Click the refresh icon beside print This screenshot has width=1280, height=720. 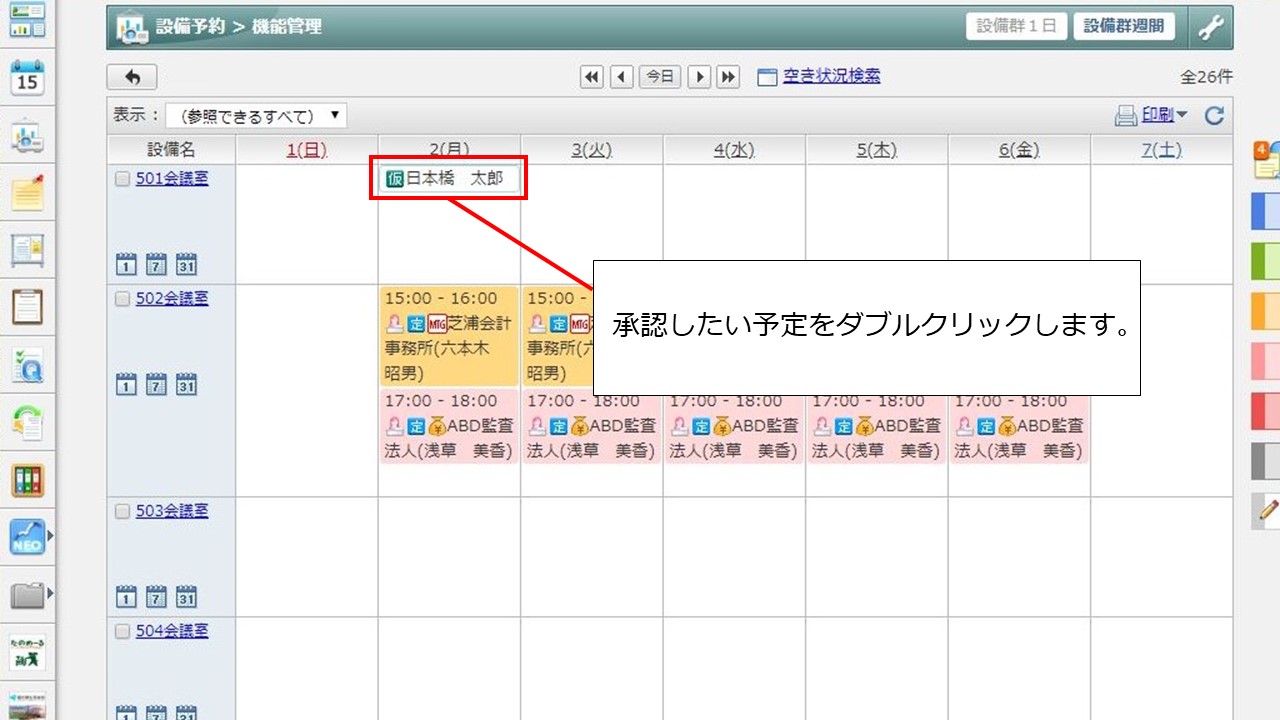1214,116
